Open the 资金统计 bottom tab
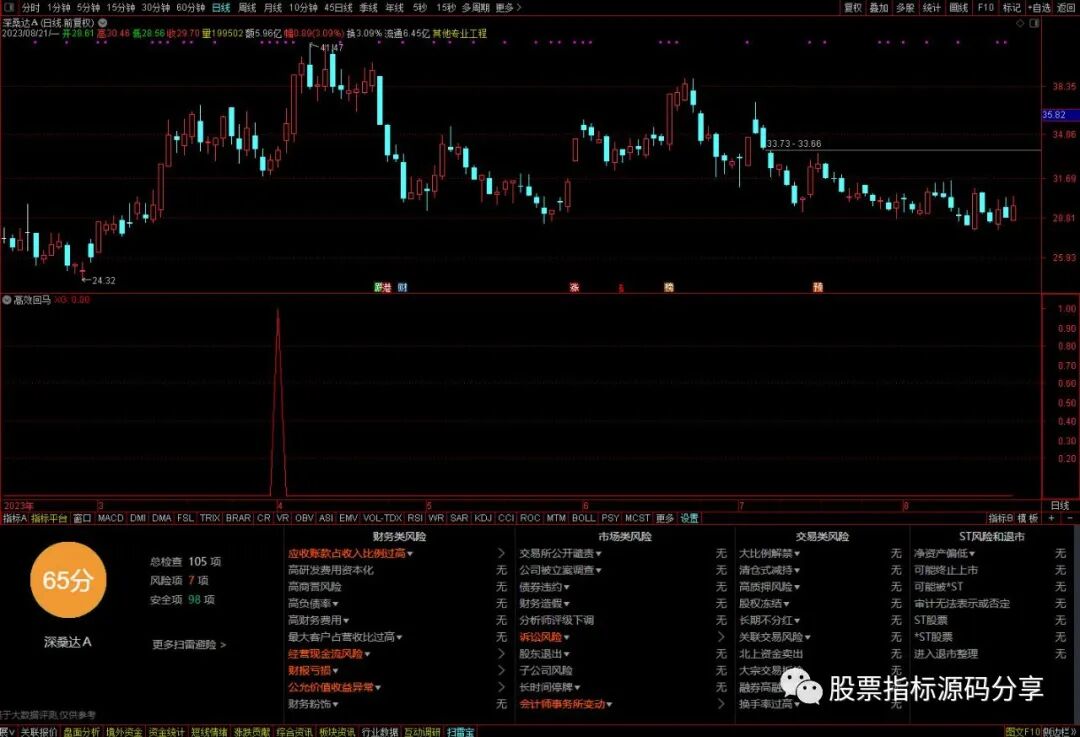Image resolution: width=1080 pixels, height=737 pixels. (166, 731)
